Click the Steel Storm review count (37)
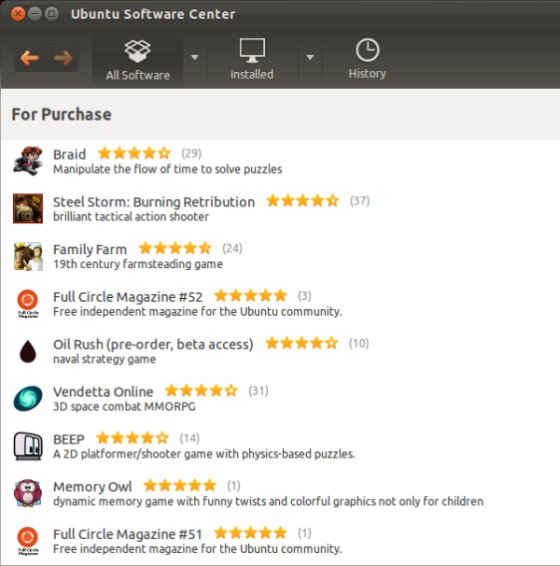 360,201
